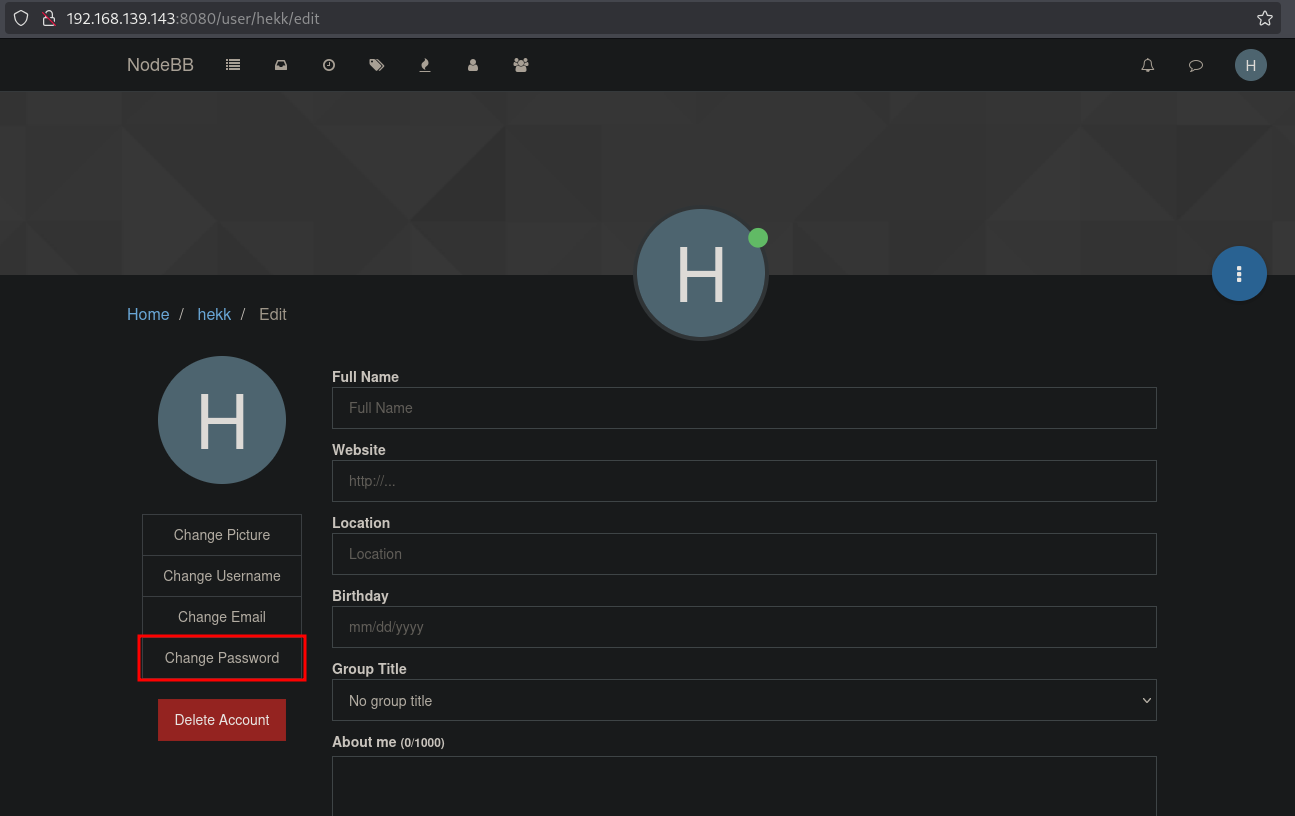Open the Recent clock icon

point(329,65)
